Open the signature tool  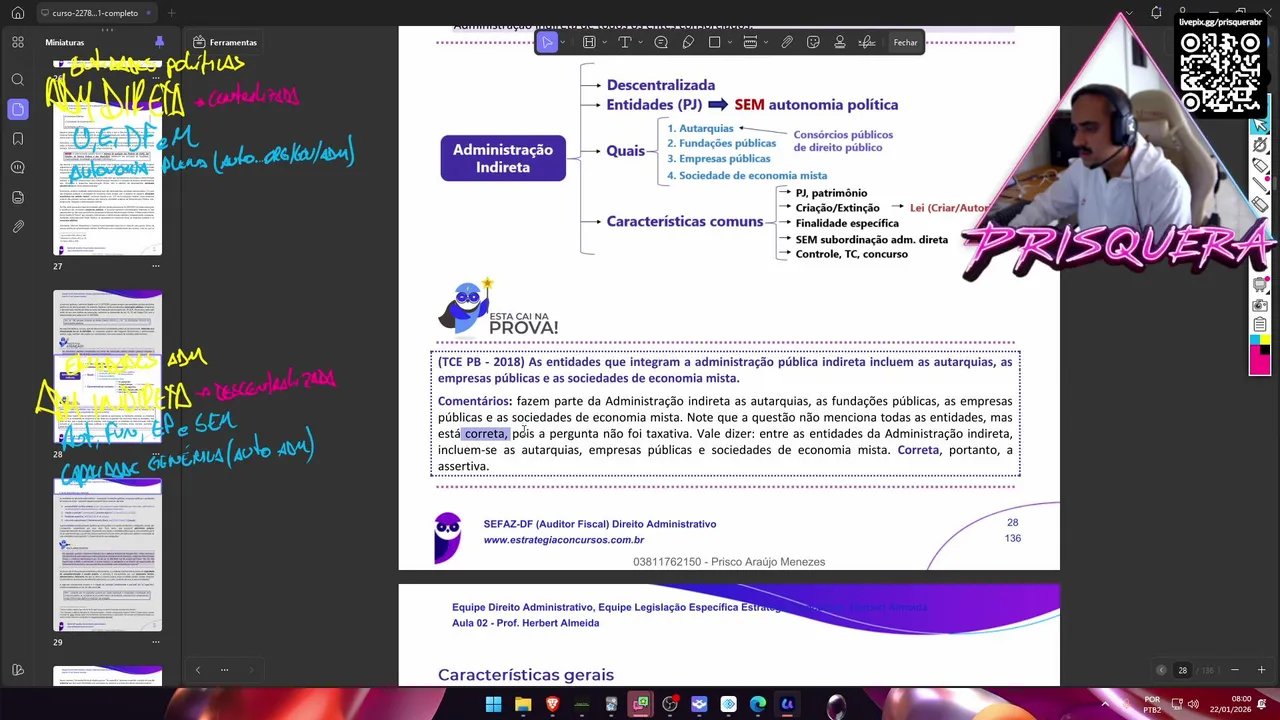[x=867, y=42]
